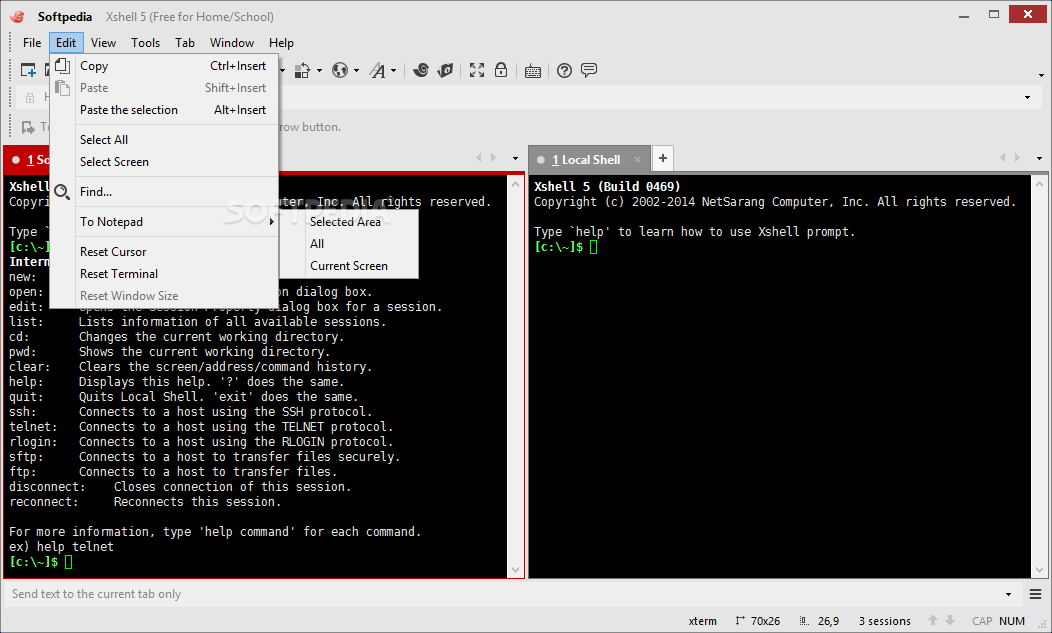
Task: Click left terminal scrollbar down arrow
Action: 515,570
